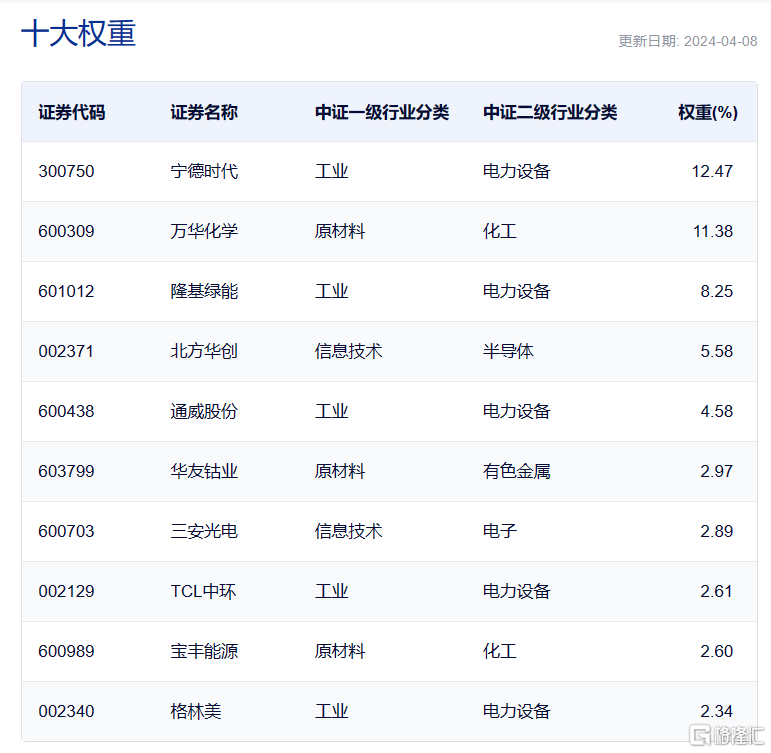Click the update date 2024-04-08
Viewport: 771px width, 753px height.
click(720, 41)
